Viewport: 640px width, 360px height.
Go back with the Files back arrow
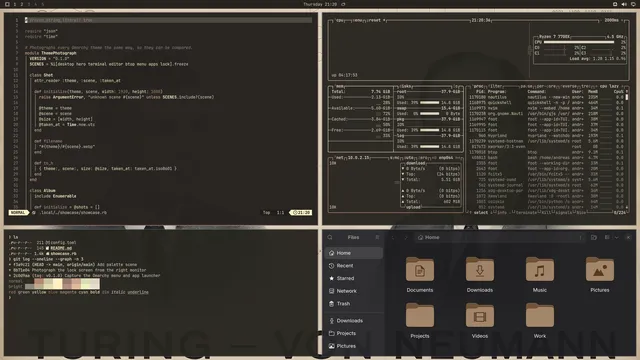(393, 238)
